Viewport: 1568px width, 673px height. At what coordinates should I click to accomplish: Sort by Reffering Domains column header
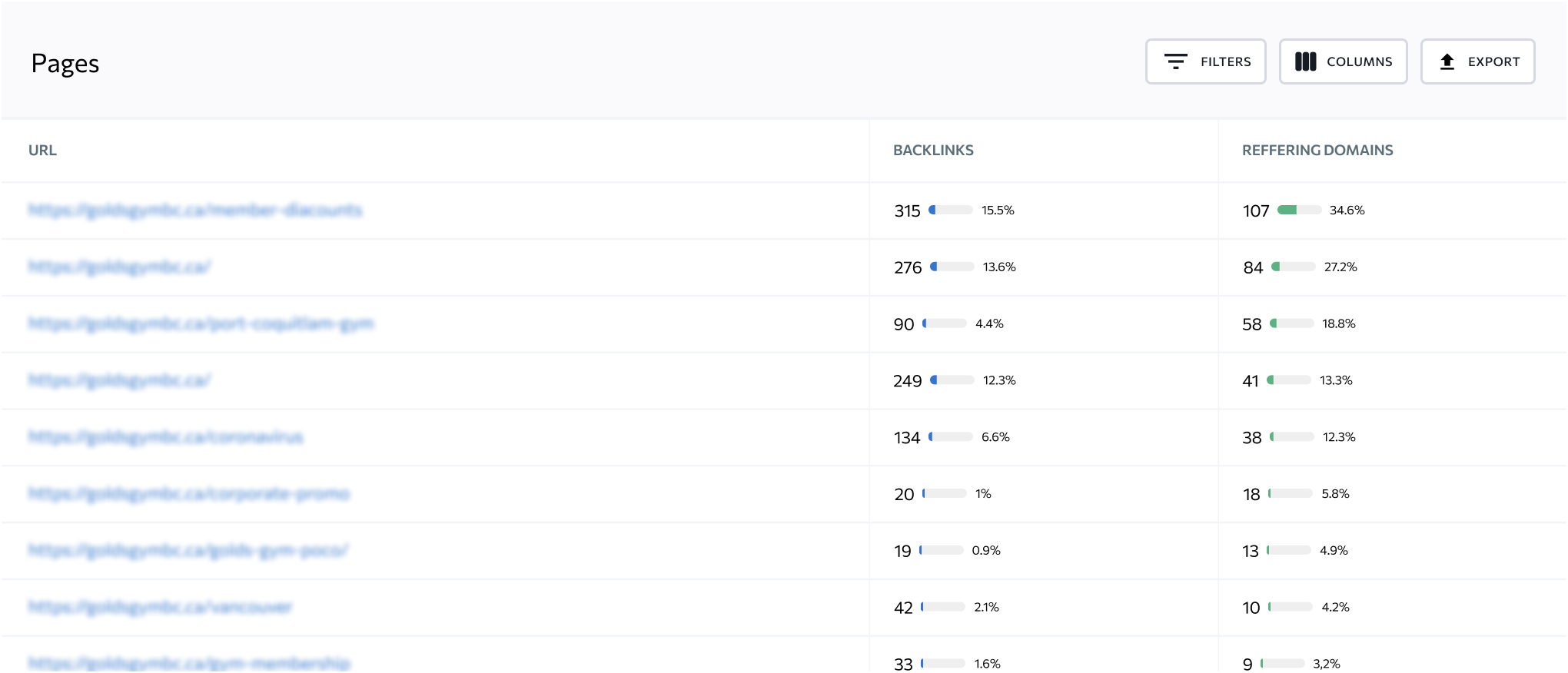click(1317, 151)
